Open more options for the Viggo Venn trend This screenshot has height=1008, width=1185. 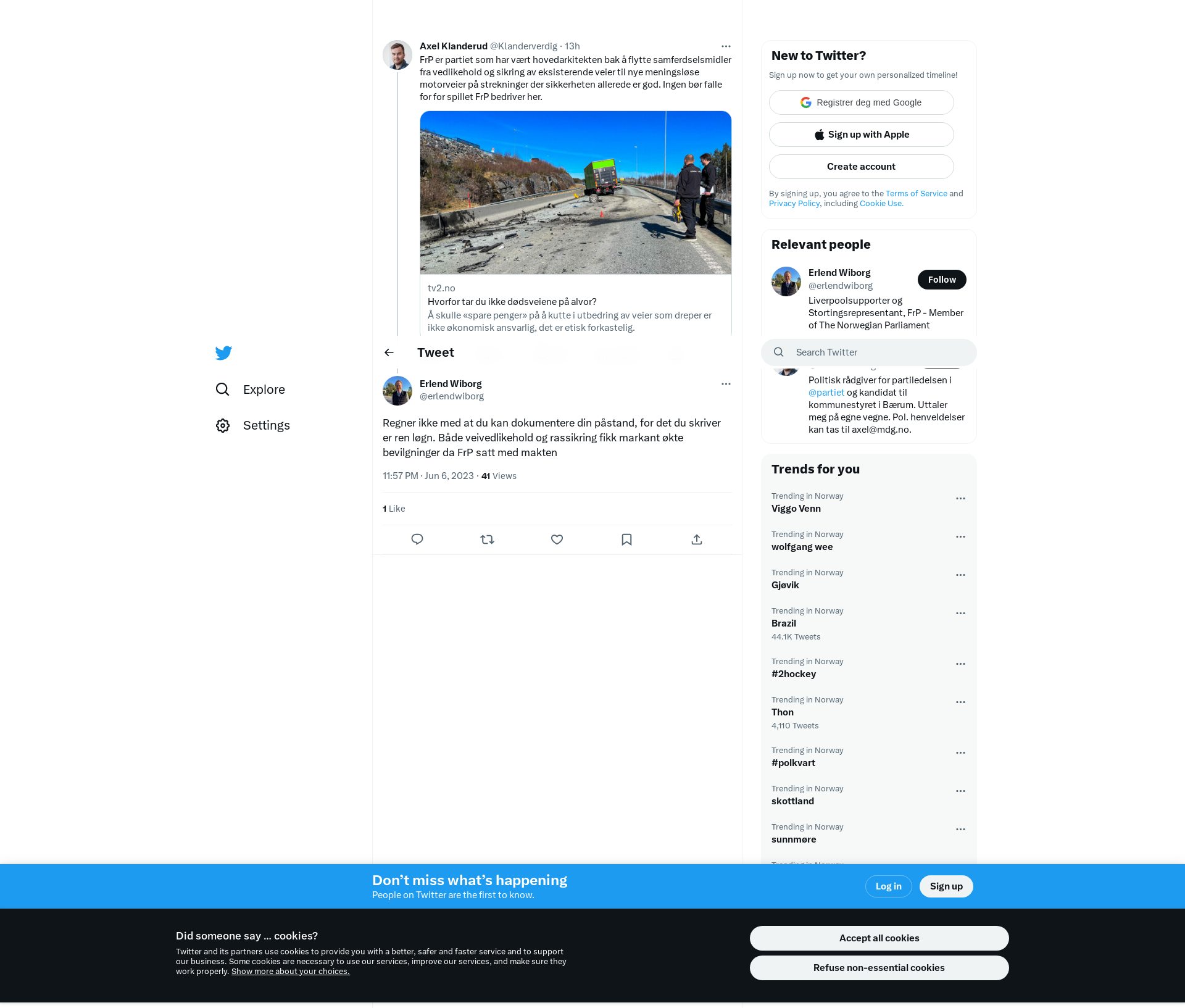pyautogui.click(x=960, y=499)
